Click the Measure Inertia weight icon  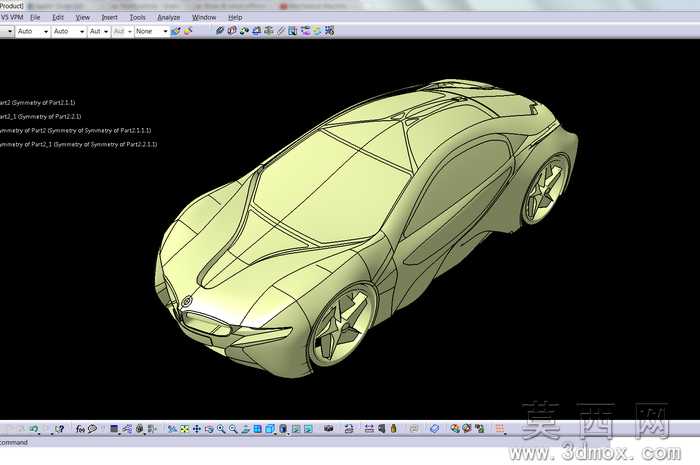point(393,429)
